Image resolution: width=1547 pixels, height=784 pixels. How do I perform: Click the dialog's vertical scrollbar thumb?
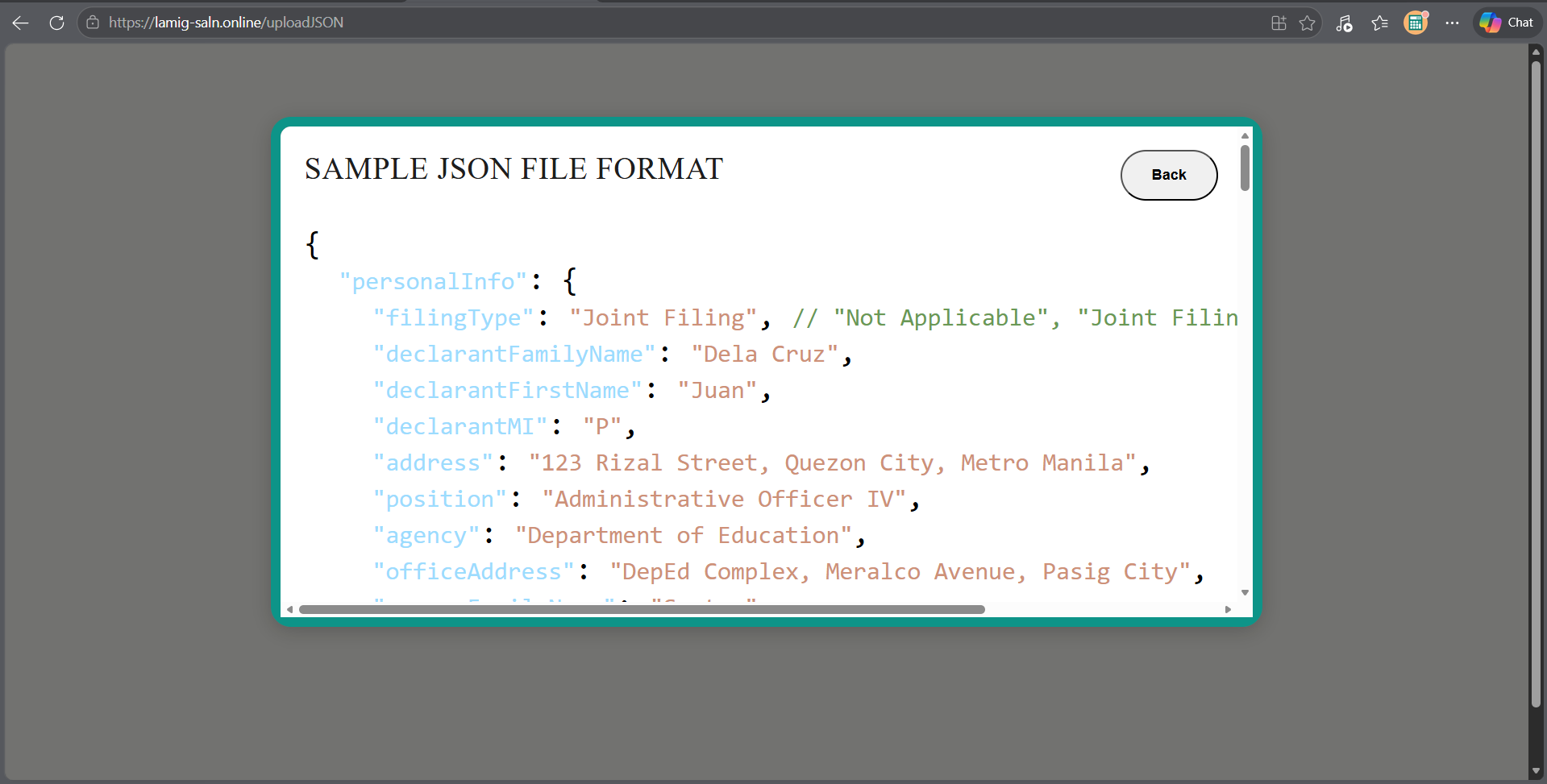(x=1244, y=167)
